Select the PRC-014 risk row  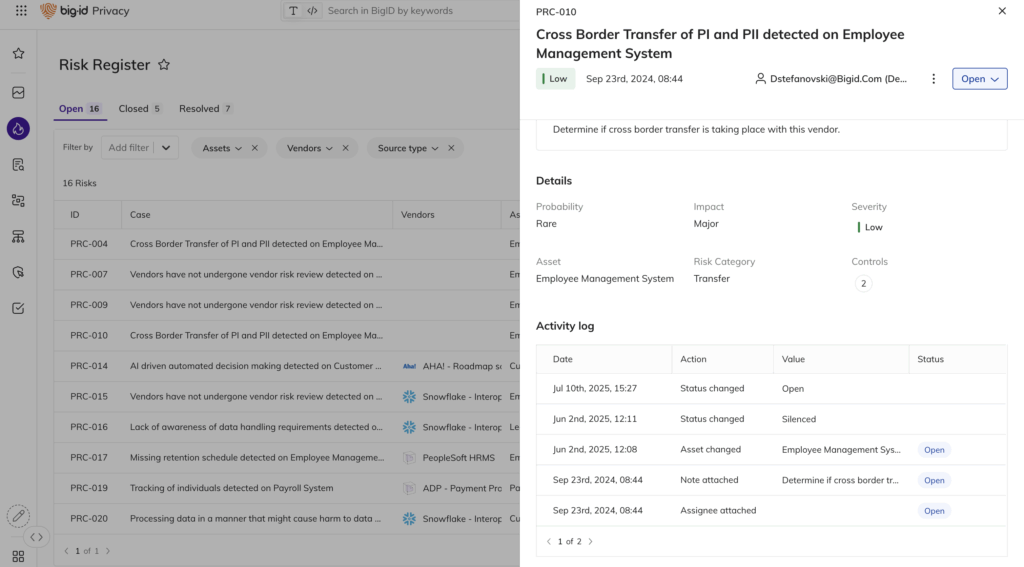[x=256, y=366]
